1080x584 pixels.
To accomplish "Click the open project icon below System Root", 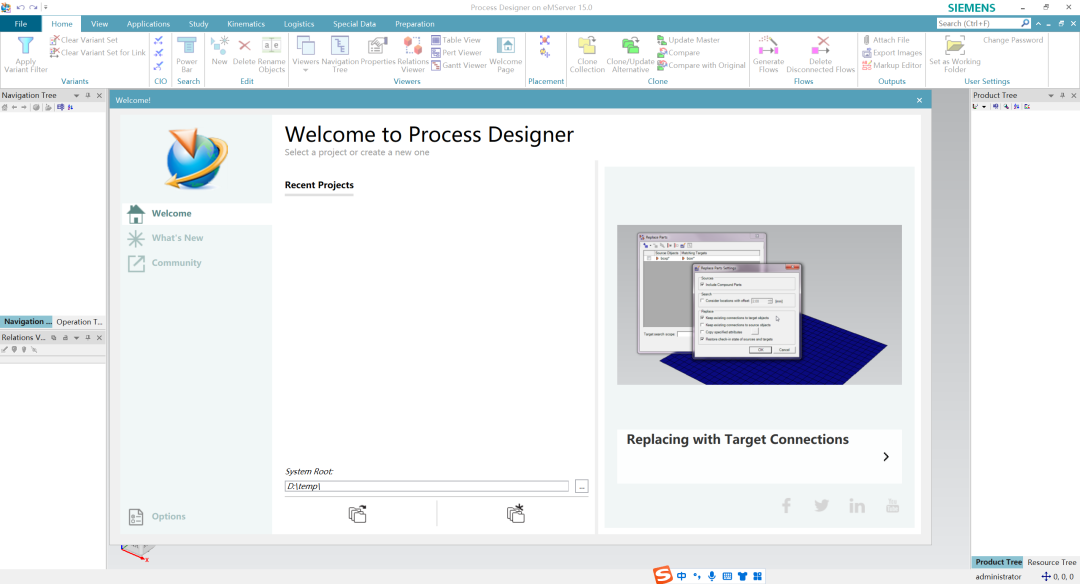I will click(357, 514).
